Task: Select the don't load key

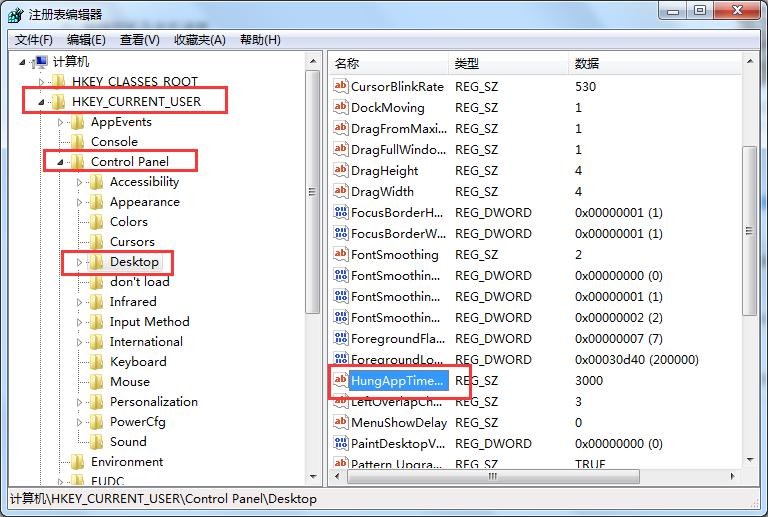Action: [x=140, y=282]
